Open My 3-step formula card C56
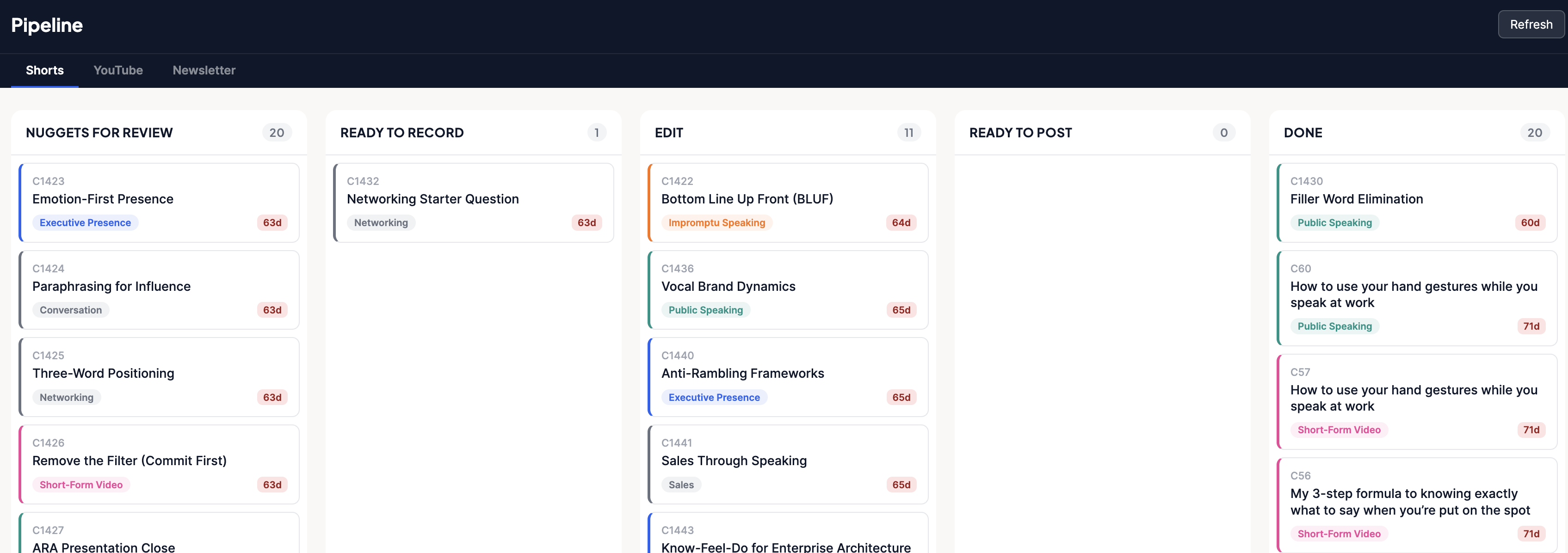 1416,505
